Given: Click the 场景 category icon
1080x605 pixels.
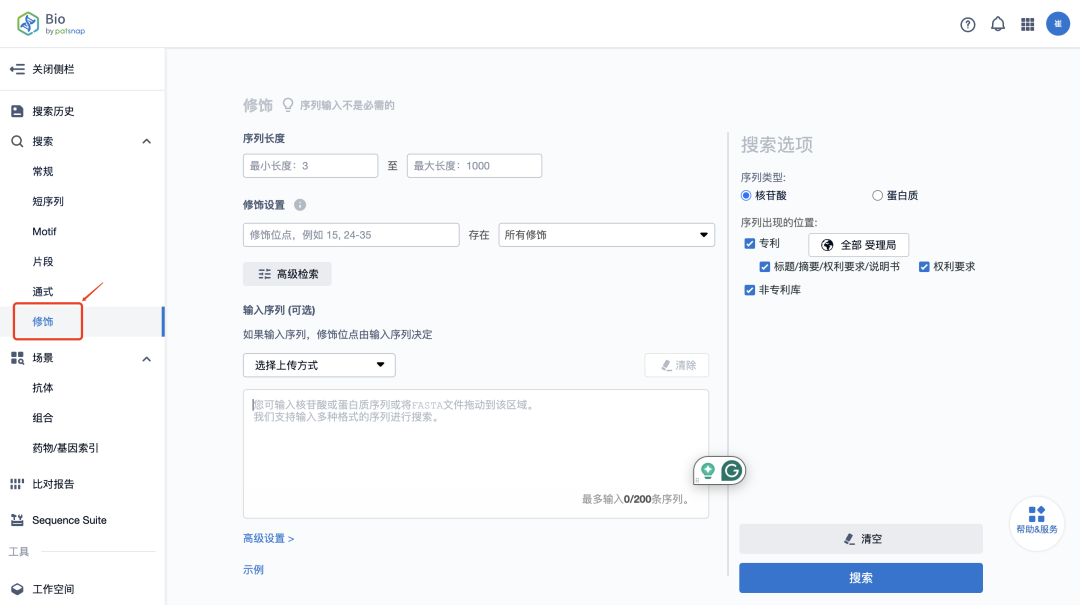Looking at the screenshot, I should tap(17, 358).
